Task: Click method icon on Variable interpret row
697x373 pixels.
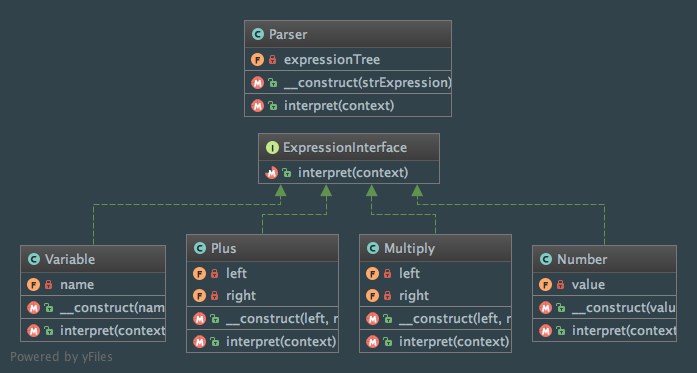Action: pyautogui.click(x=33, y=331)
